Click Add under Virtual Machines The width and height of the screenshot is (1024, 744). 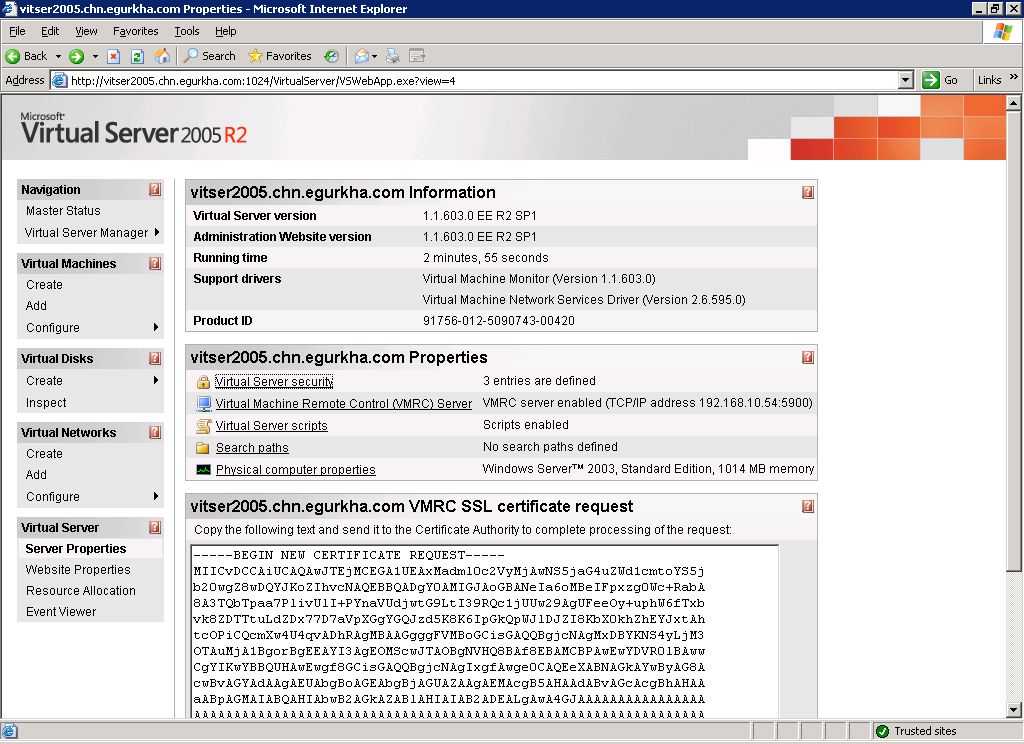coord(37,306)
